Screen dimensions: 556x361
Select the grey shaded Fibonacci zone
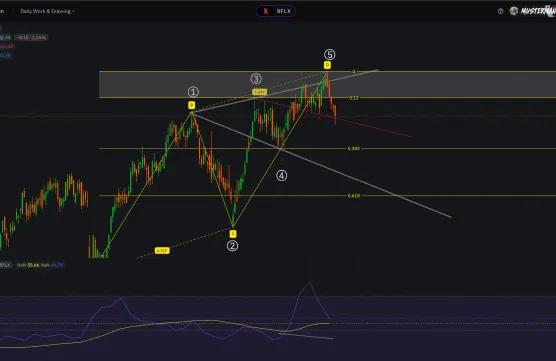pos(327,84)
